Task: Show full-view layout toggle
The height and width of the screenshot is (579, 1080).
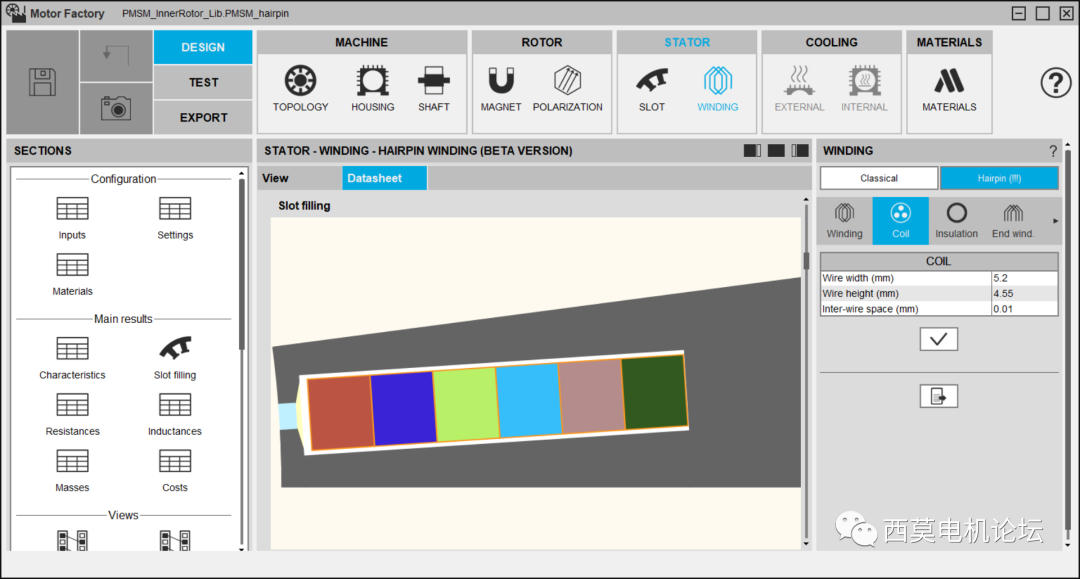Action: tap(776, 151)
